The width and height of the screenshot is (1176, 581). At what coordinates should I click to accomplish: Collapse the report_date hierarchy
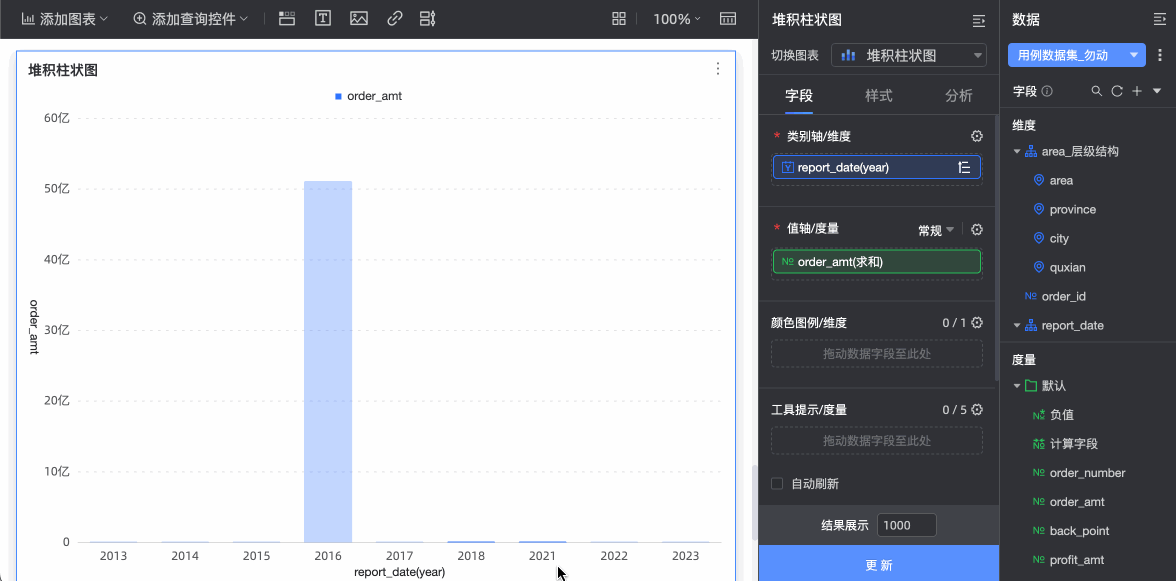tap(1017, 325)
